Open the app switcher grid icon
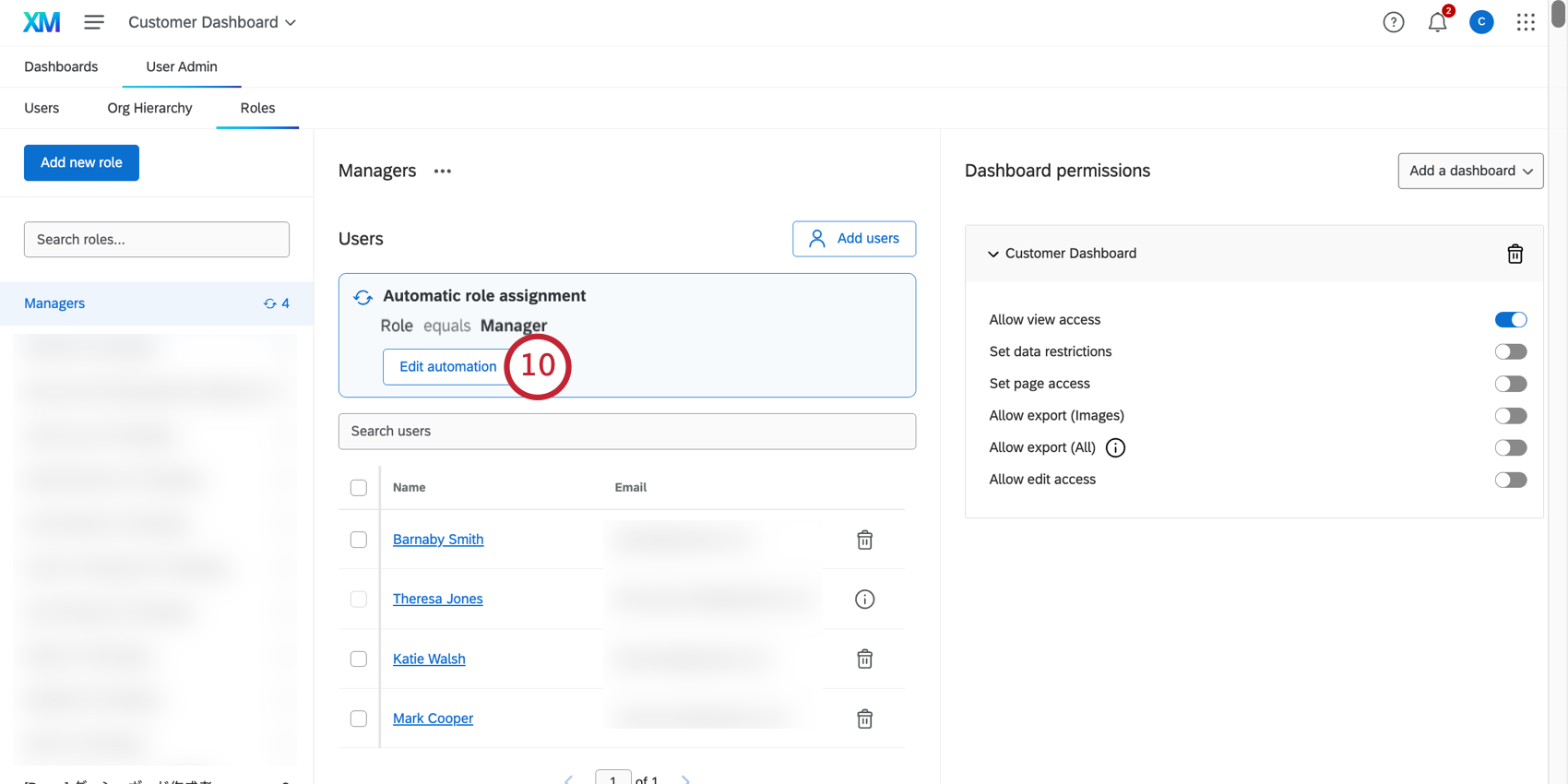 pos(1526,22)
